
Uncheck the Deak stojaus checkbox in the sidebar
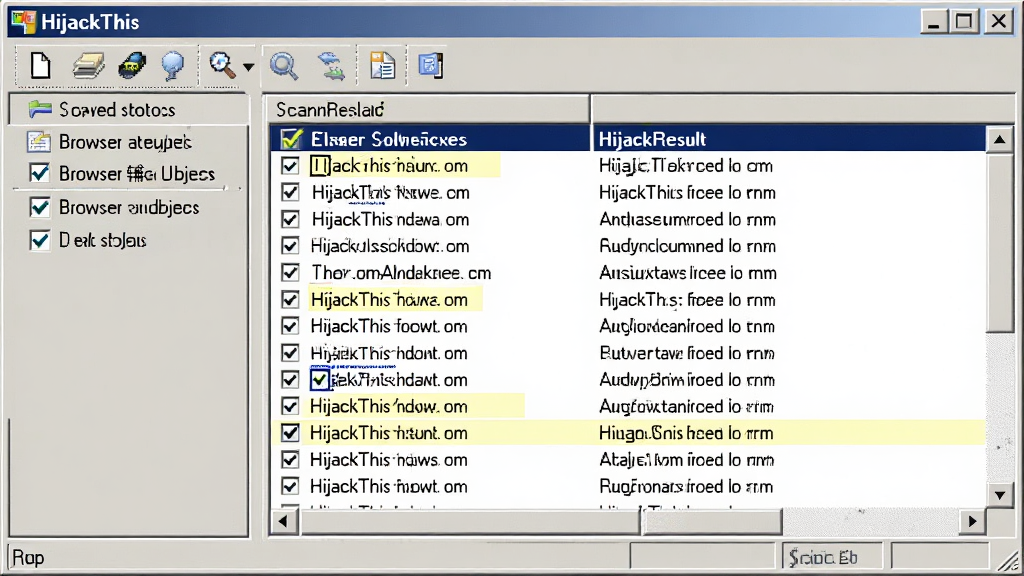point(39,240)
